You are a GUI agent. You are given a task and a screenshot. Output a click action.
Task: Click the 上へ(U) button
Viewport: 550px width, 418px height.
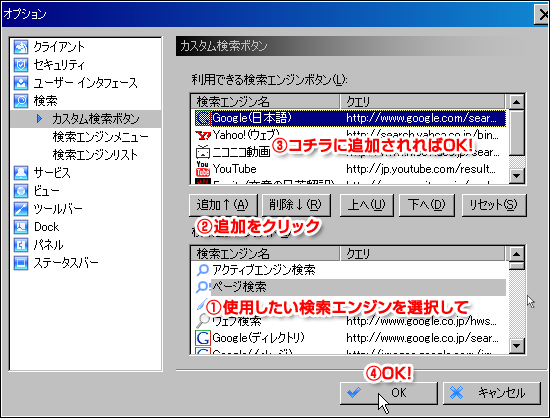[x=367, y=205]
